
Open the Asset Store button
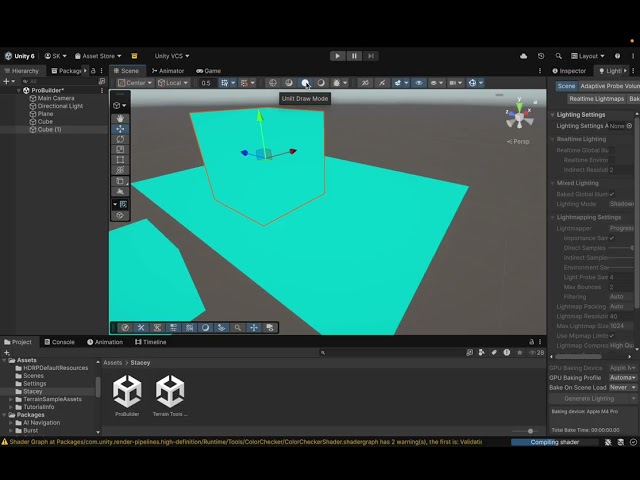point(98,56)
